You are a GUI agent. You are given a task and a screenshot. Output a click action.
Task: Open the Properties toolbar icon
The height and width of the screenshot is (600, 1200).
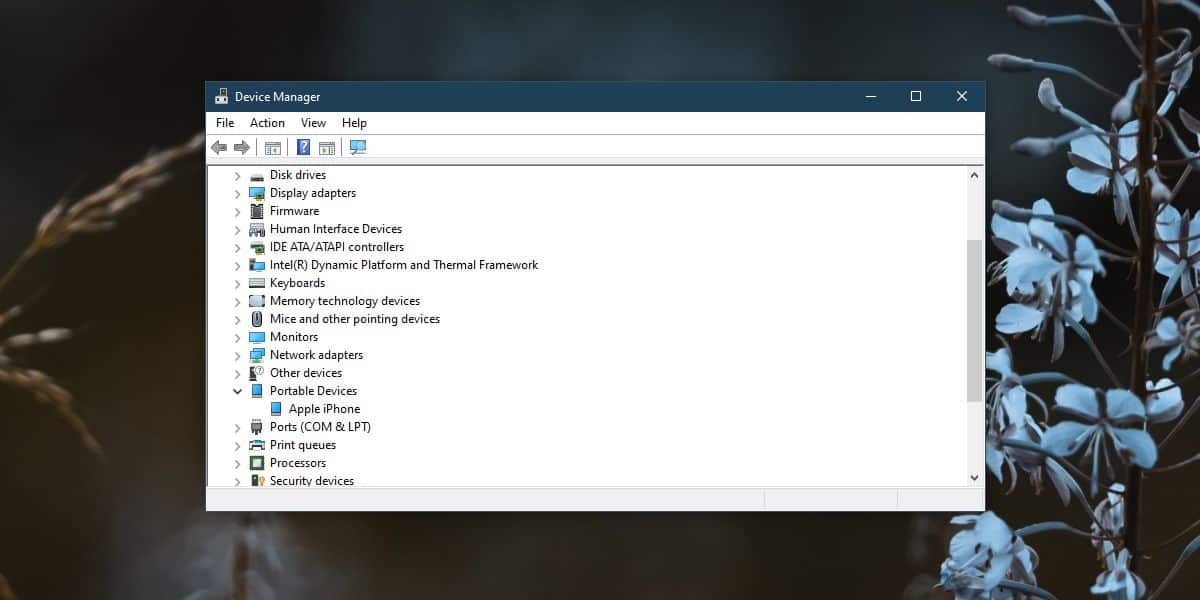tap(272, 147)
